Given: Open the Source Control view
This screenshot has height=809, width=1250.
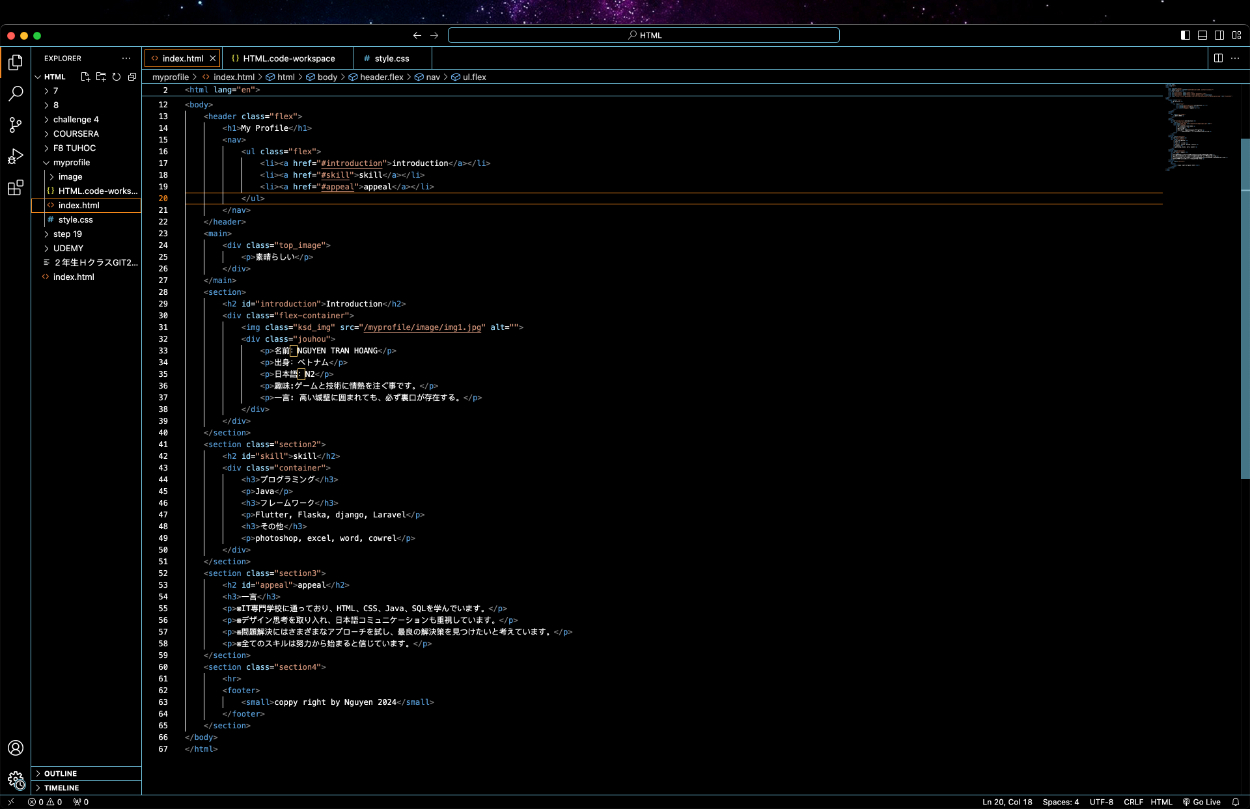Looking at the screenshot, I should (15, 125).
